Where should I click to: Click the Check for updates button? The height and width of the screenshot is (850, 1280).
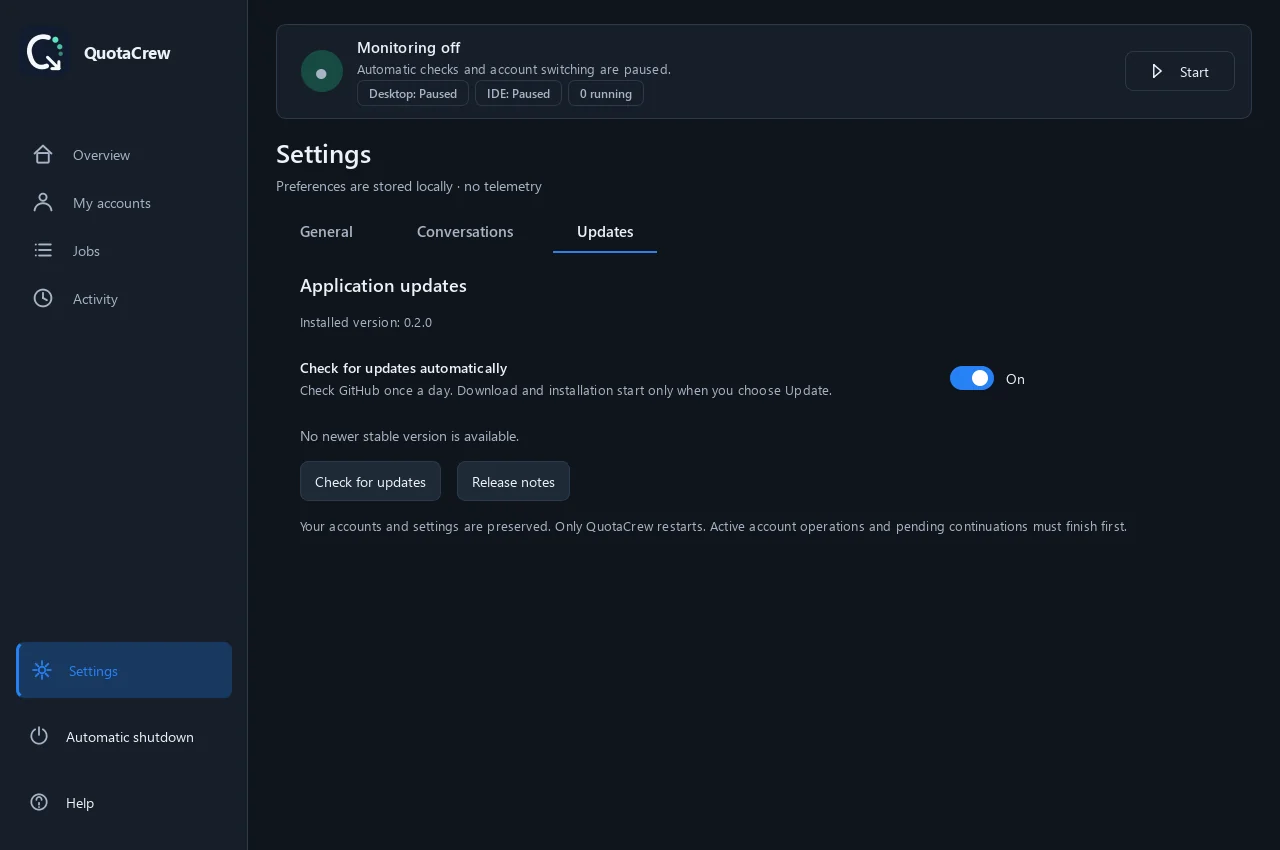370,481
